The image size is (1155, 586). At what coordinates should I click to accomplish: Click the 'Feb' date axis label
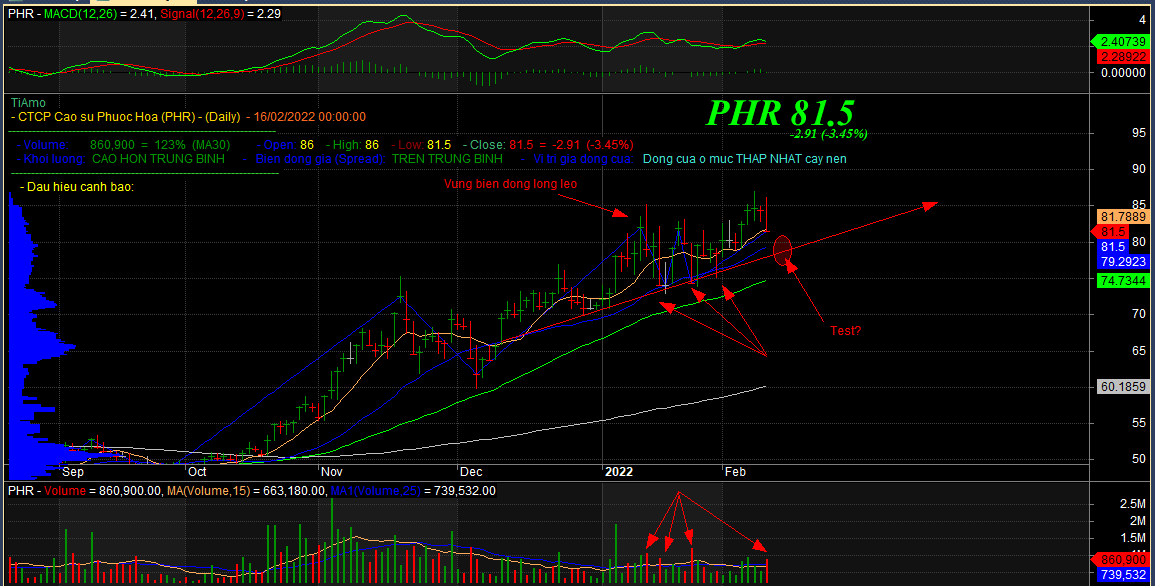pyautogui.click(x=735, y=472)
